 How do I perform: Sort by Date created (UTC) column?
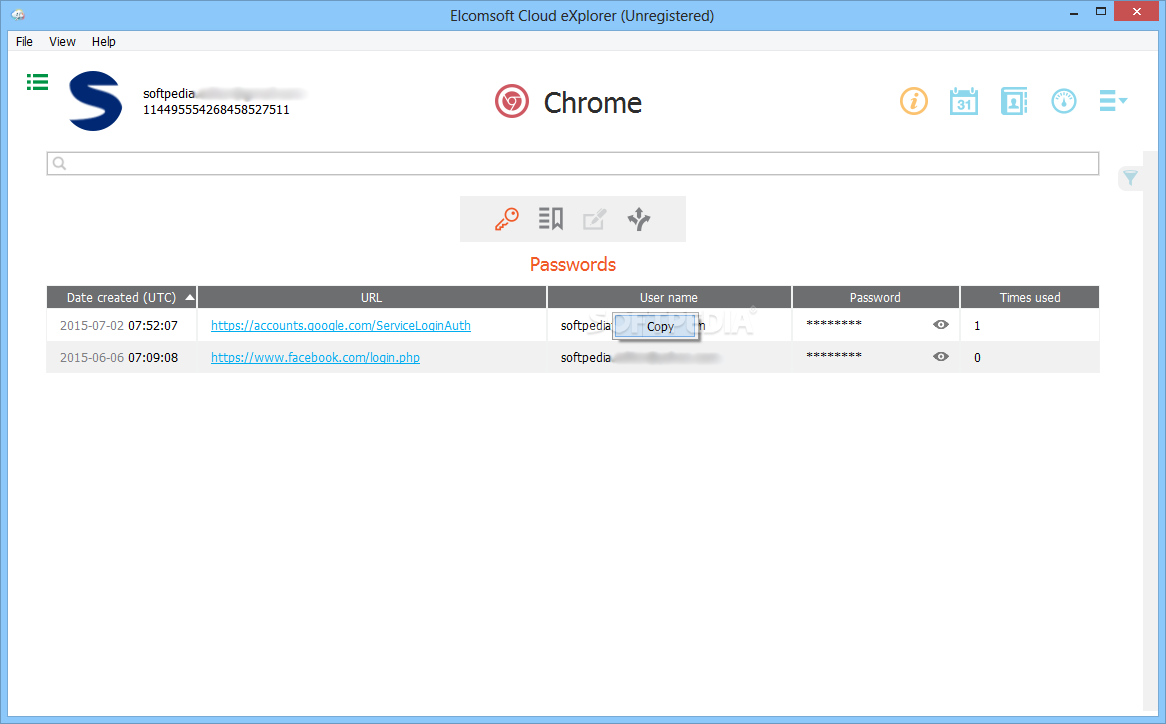122,297
